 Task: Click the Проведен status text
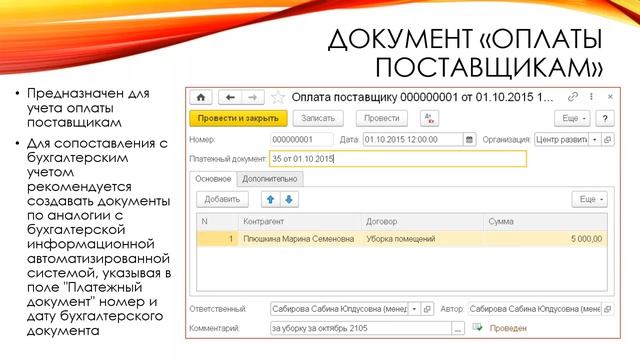click(x=508, y=328)
